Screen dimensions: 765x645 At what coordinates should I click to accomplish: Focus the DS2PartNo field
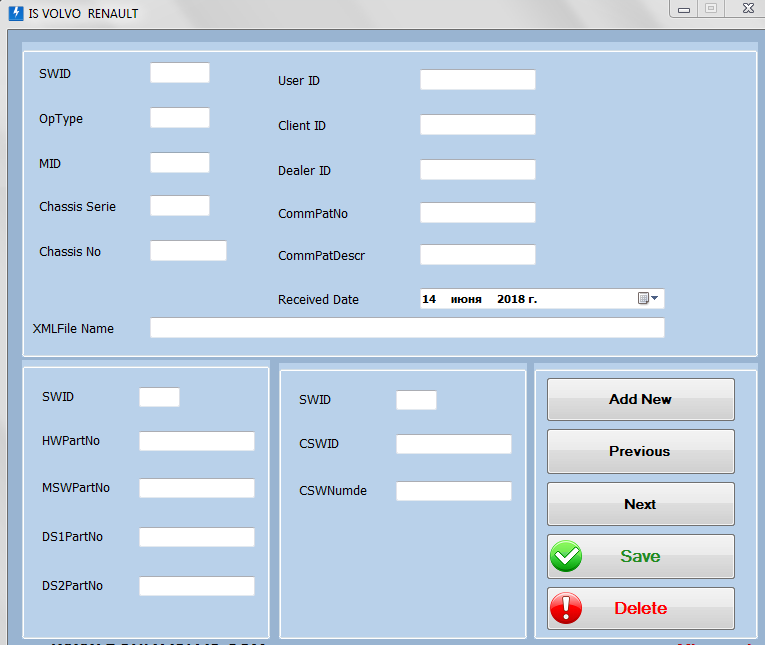[x=197, y=586]
